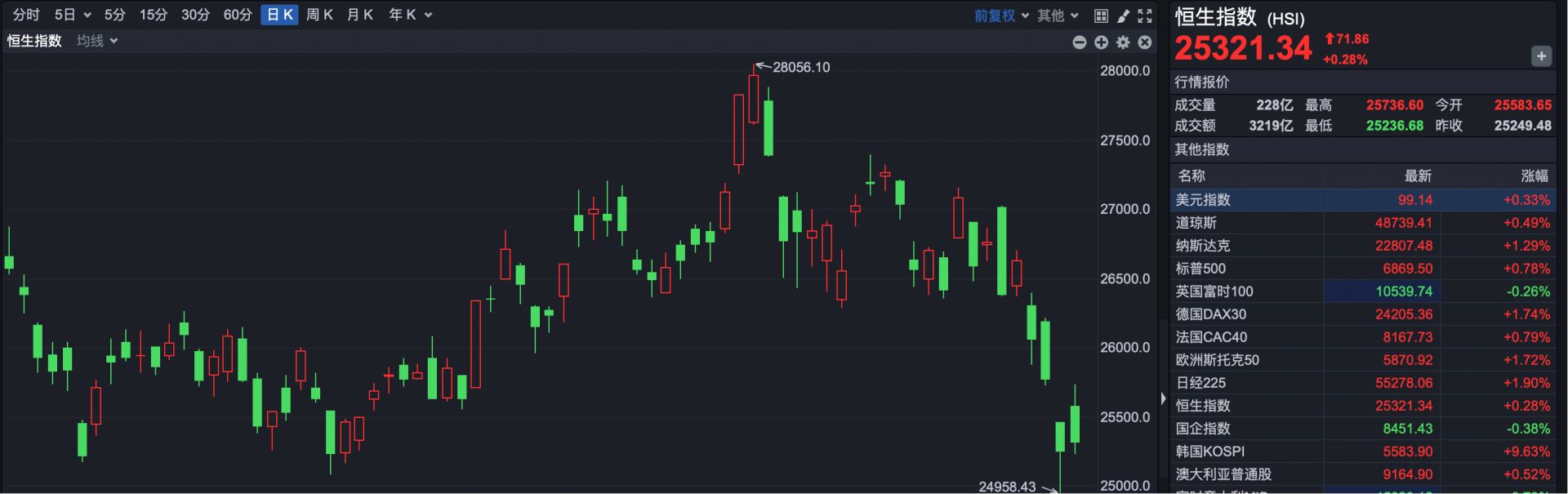Select the drawing brush tool
Screen dimensions: 1568x494
coord(1123,16)
